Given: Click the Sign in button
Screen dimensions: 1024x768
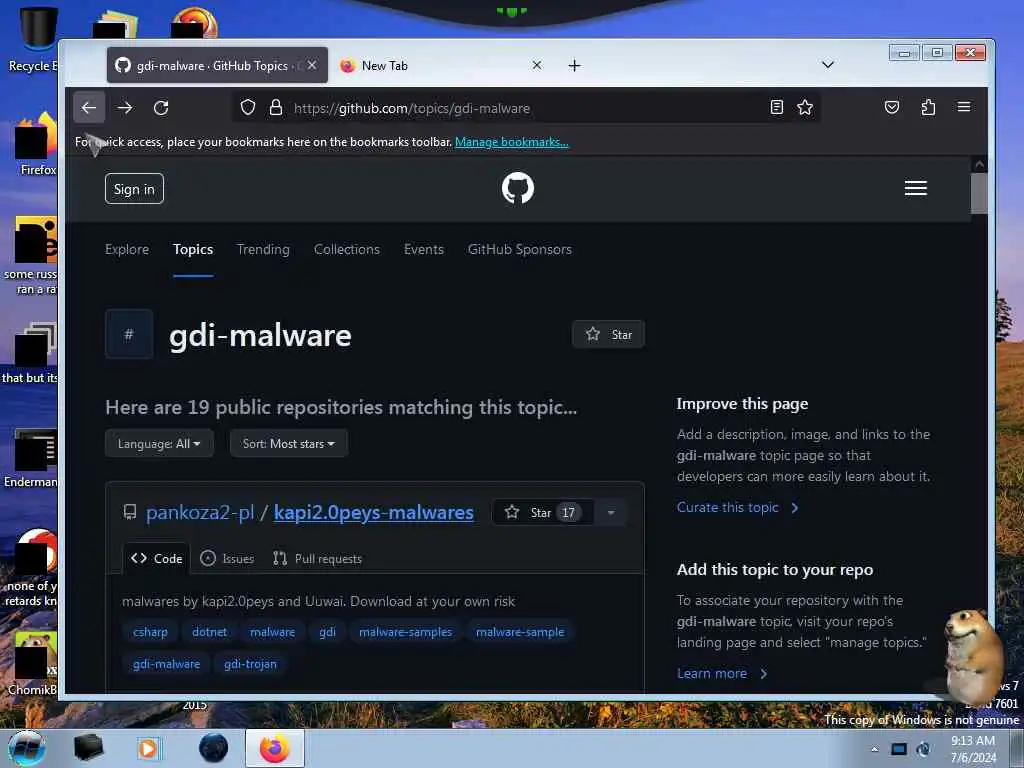Looking at the screenshot, I should click(x=134, y=189).
